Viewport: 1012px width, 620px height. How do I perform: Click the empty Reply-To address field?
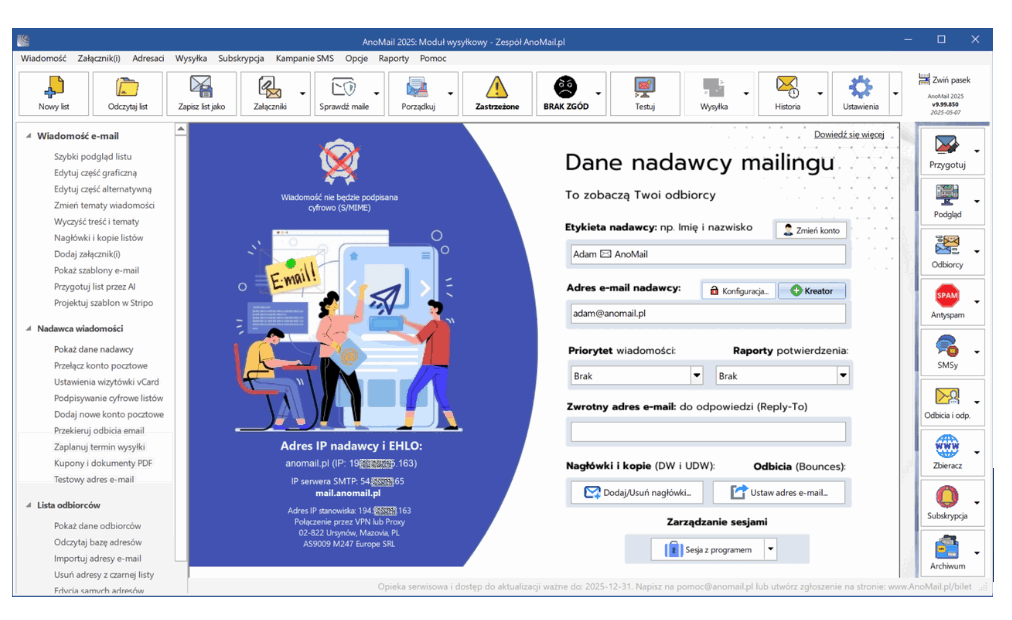pos(708,432)
